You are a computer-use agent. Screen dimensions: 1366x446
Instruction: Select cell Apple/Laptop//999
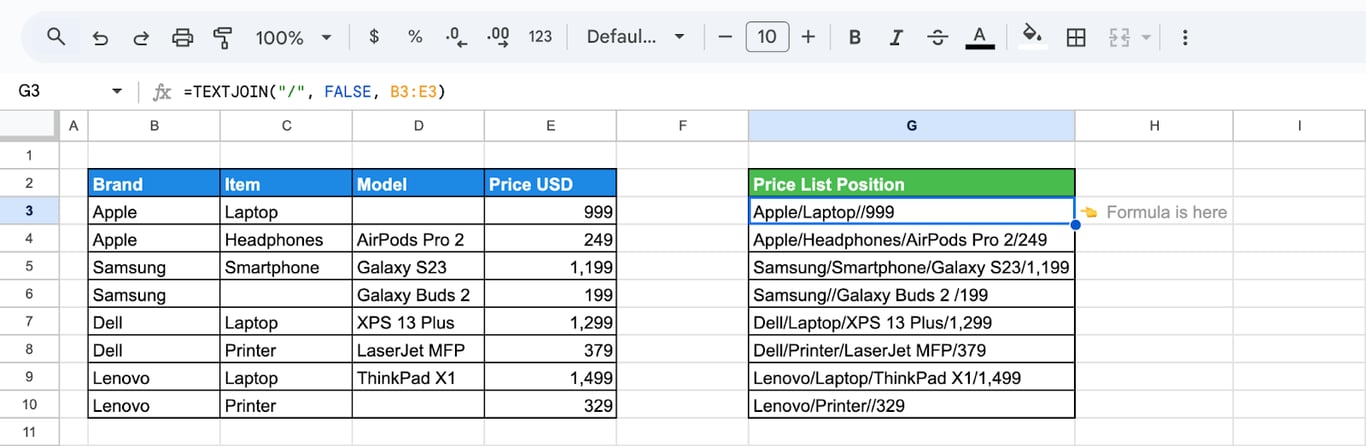pos(911,211)
